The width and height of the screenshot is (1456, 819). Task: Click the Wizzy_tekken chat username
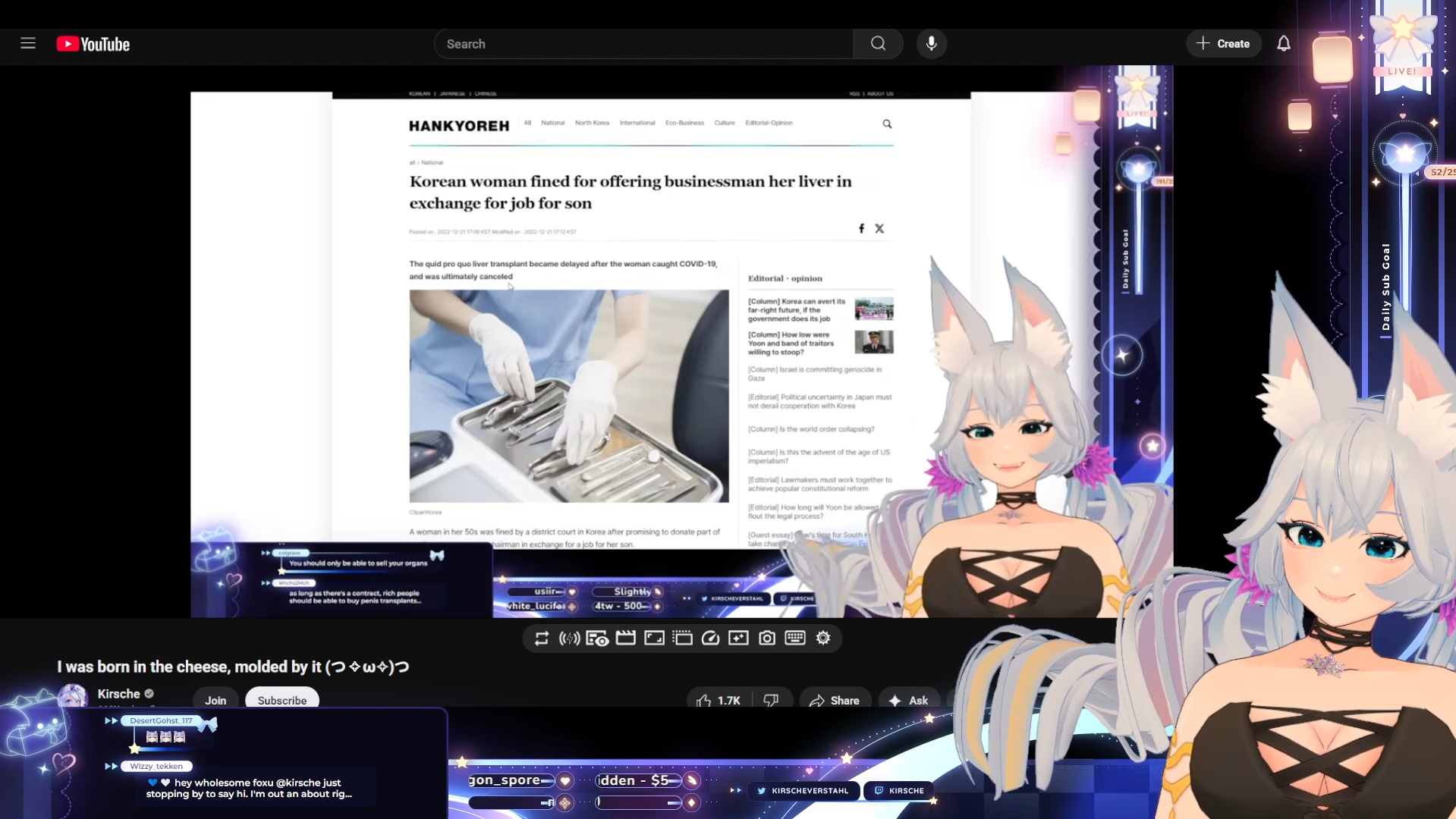156,767
